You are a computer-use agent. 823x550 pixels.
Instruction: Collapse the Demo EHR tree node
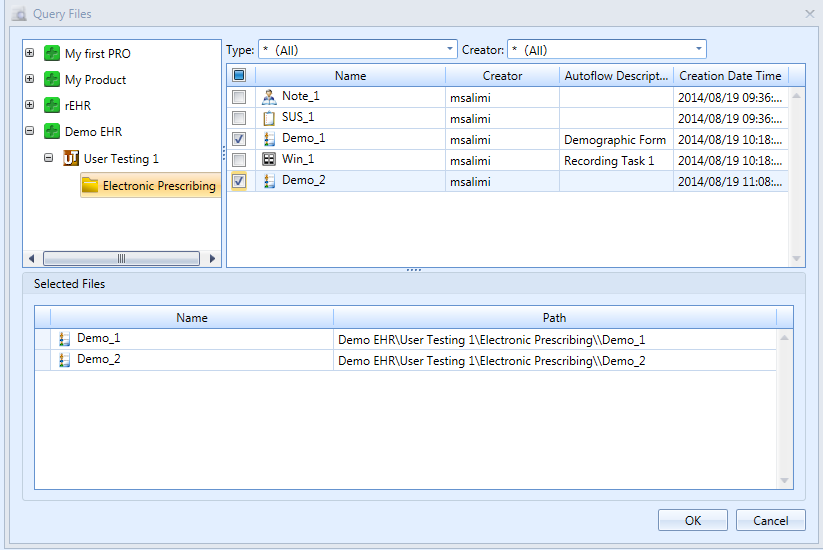click(x=30, y=132)
